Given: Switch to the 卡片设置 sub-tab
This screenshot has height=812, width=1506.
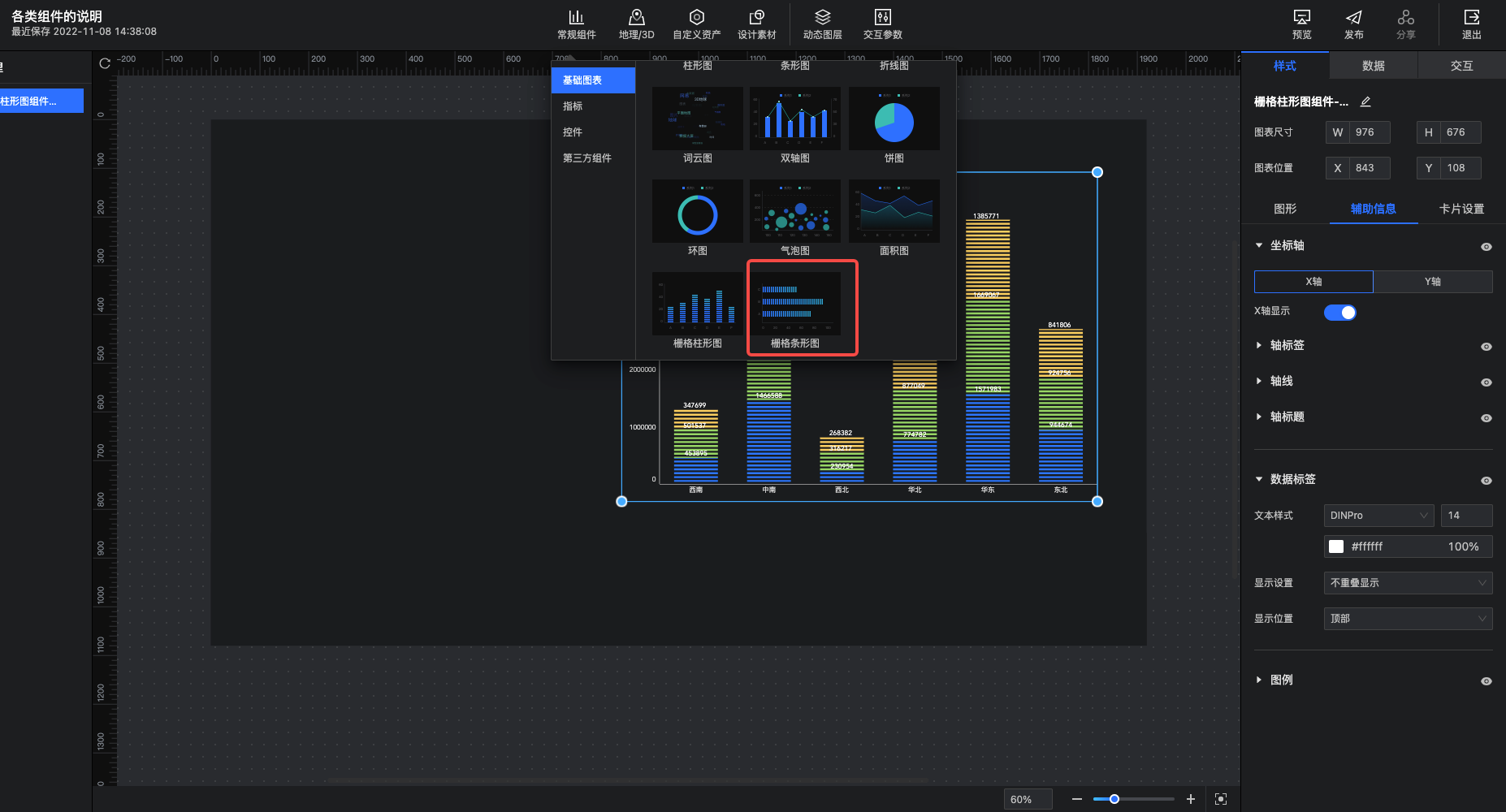Looking at the screenshot, I should pyautogui.click(x=1461, y=209).
